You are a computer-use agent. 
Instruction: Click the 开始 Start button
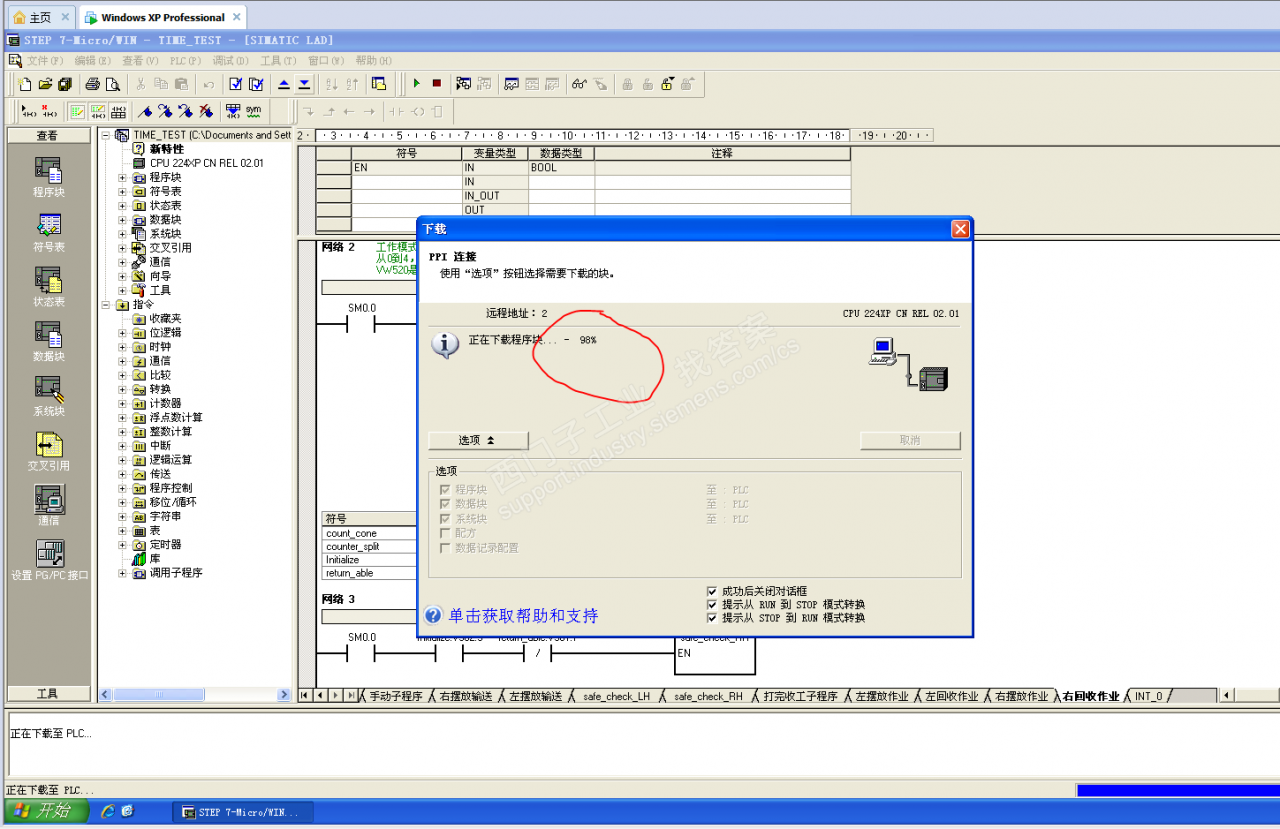pos(46,811)
